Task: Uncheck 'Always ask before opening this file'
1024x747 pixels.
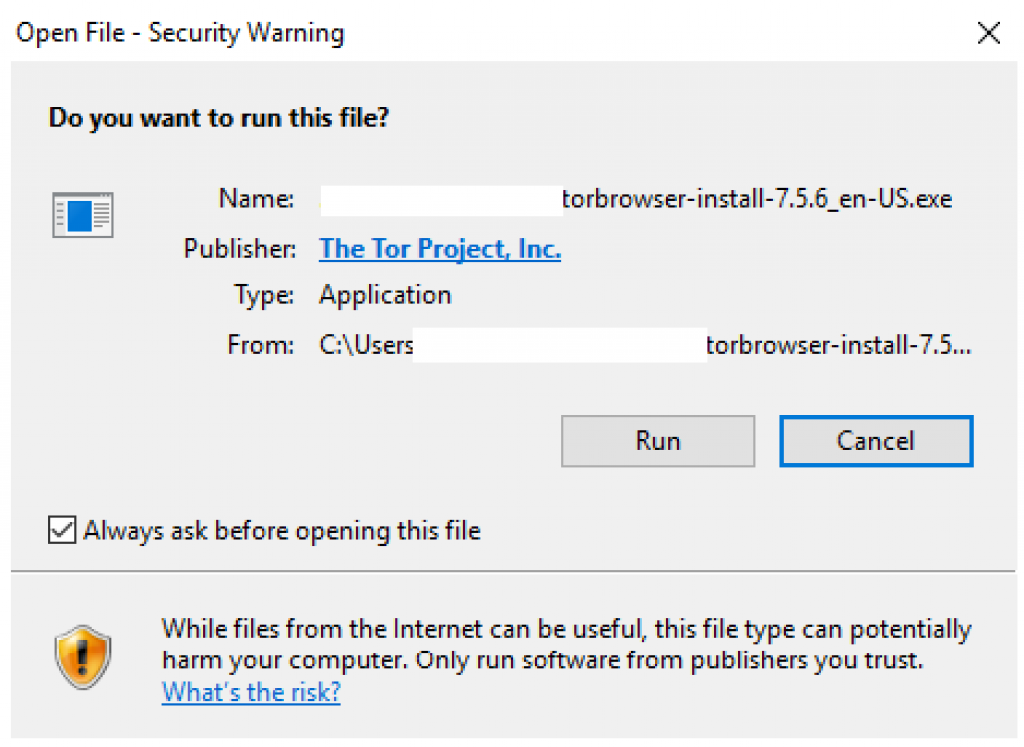Action: [x=61, y=530]
